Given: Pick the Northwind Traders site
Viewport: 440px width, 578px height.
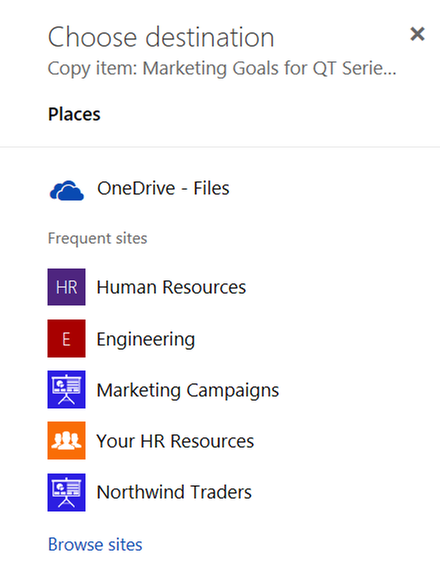Looking at the screenshot, I should pos(174,492).
